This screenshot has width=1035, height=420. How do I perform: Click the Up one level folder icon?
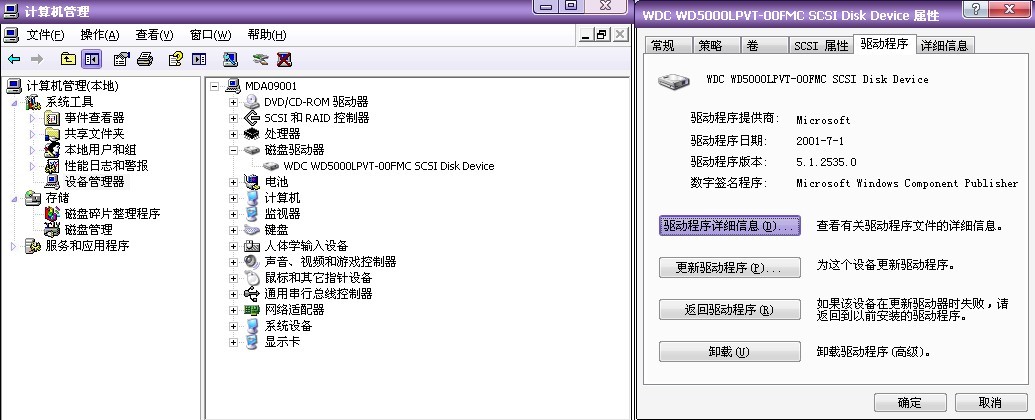point(68,59)
